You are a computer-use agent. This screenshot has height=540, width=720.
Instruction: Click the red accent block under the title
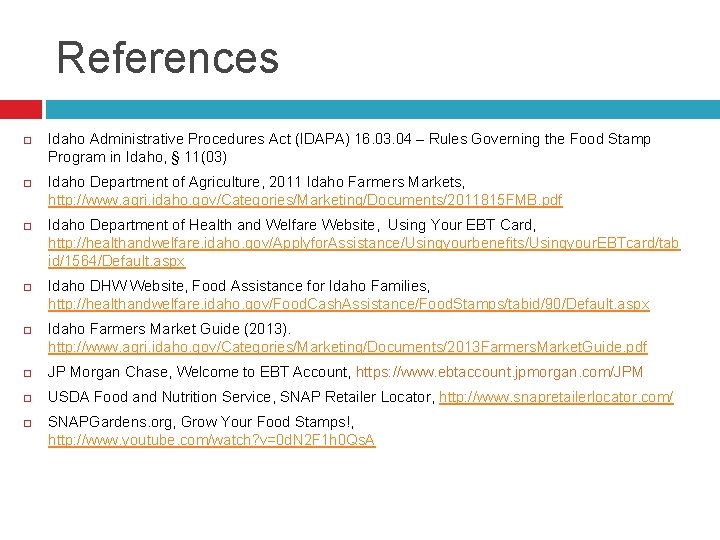[21, 109]
